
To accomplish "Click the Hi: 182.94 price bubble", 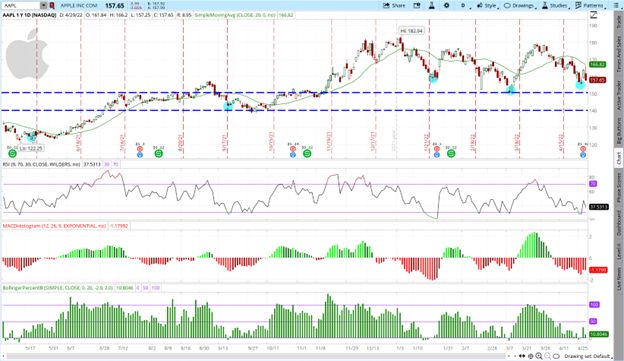I will [x=411, y=31].
